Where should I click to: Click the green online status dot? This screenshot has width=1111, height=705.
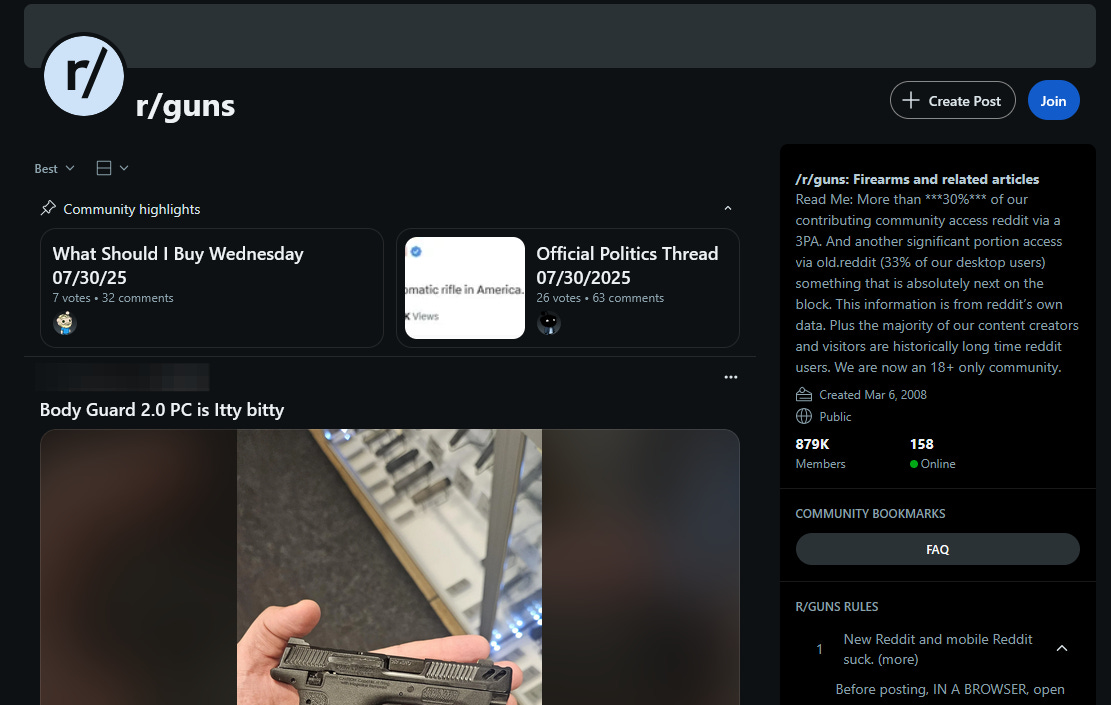point(914,464)
